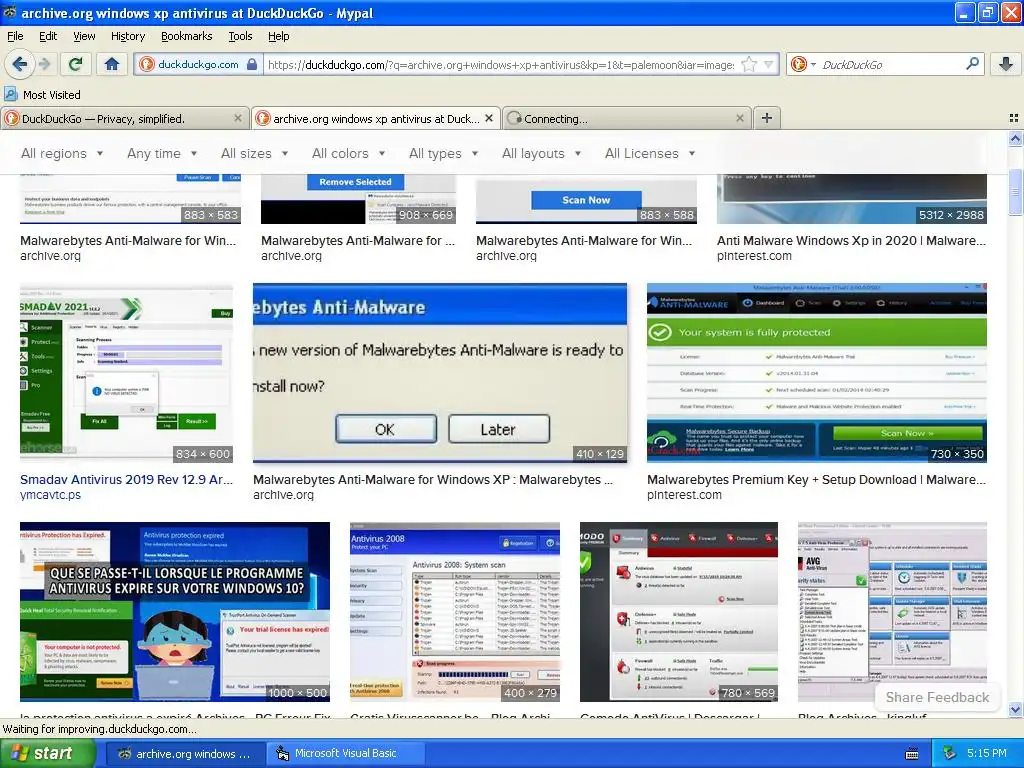This screenshot has height=768, width=1024.
Task: Click the padlock site identity icon
Action: (252, 64)
